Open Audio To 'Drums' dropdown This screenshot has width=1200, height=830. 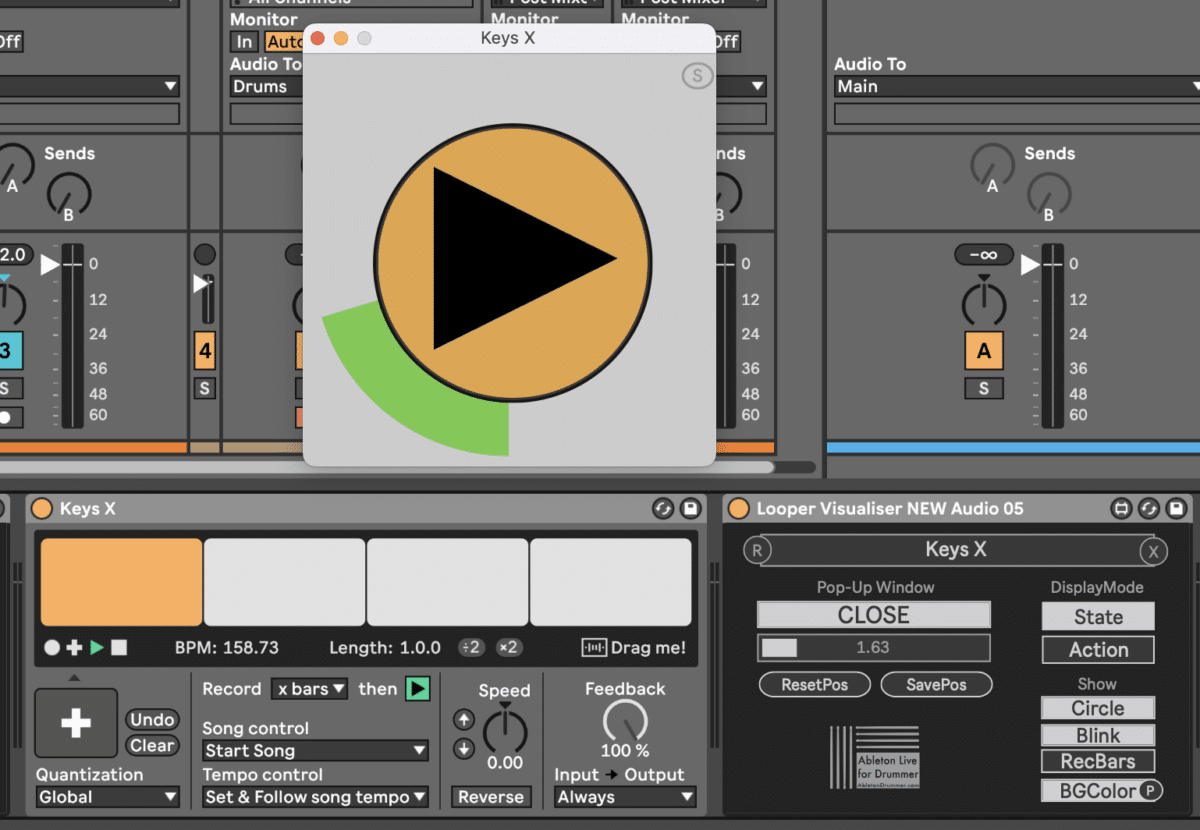click(x=267, y=86)
